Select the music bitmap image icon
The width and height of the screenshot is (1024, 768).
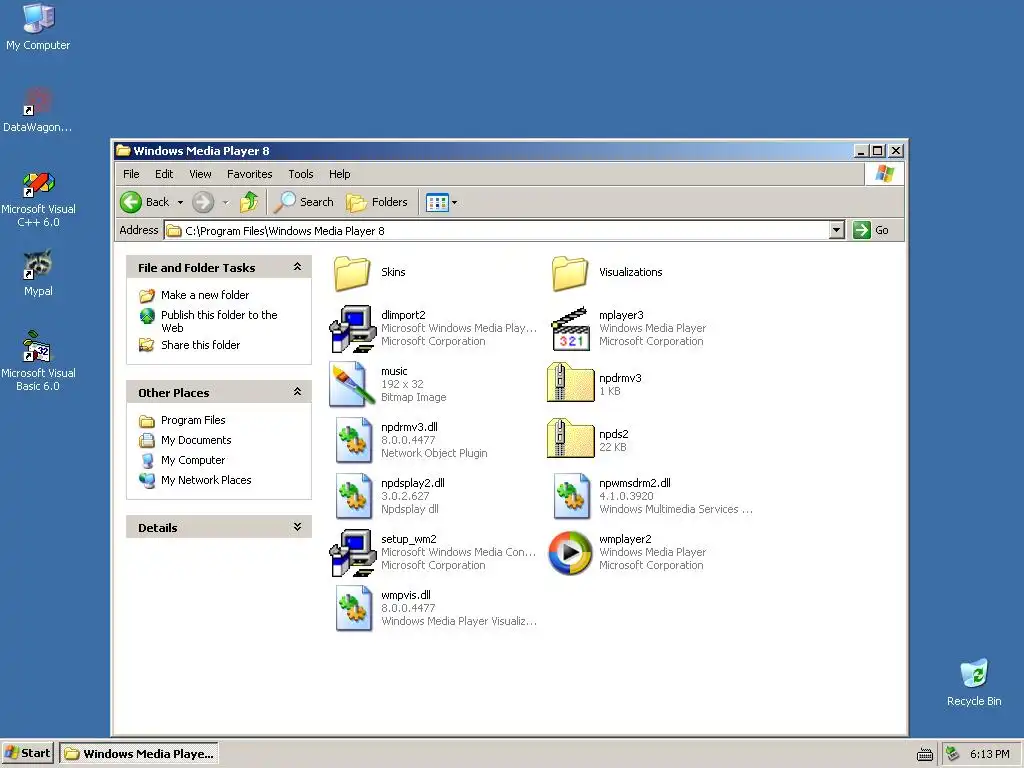tap(353, 384)
